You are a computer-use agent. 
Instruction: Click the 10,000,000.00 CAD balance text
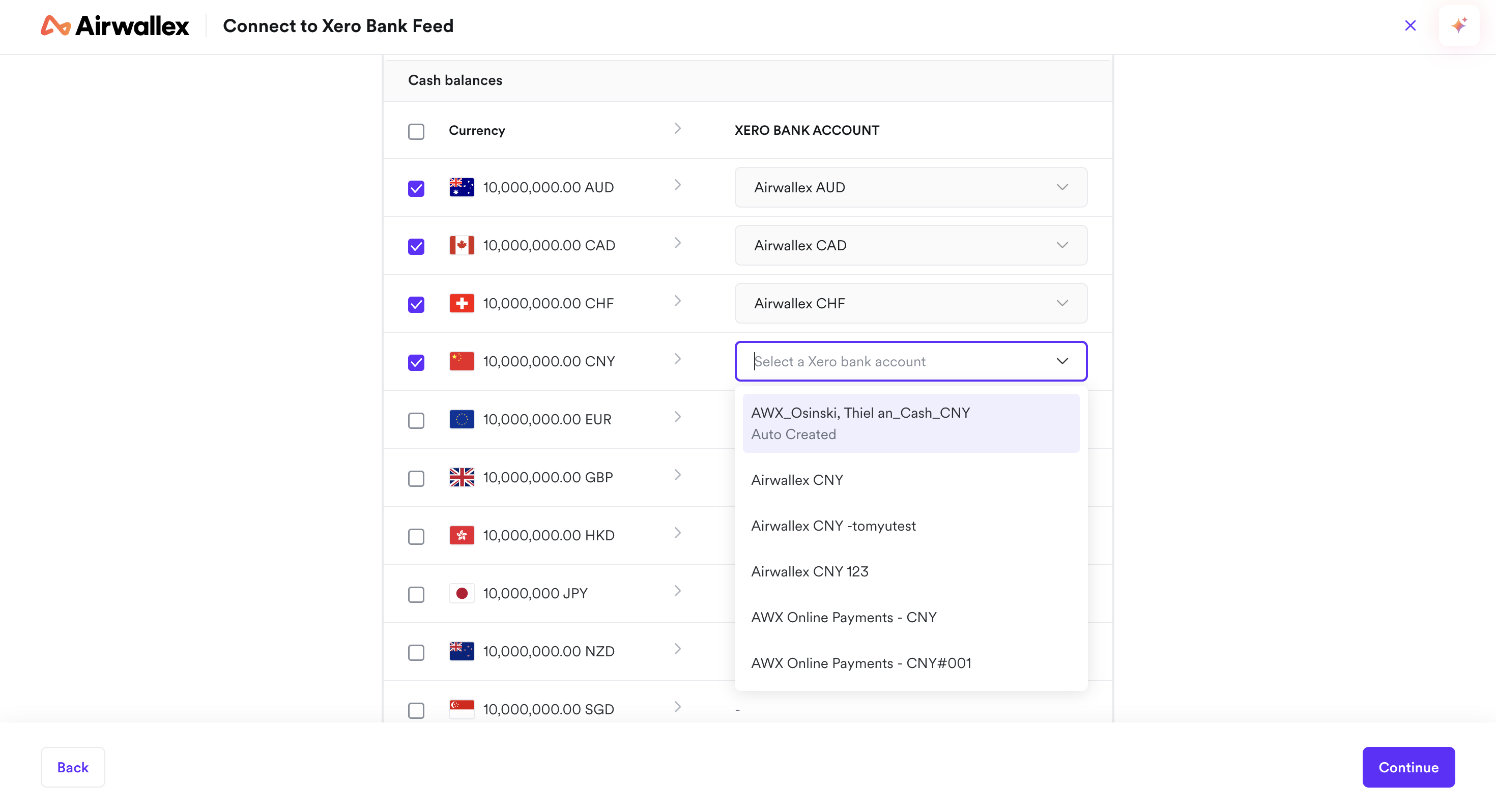[x=549, y=246]
